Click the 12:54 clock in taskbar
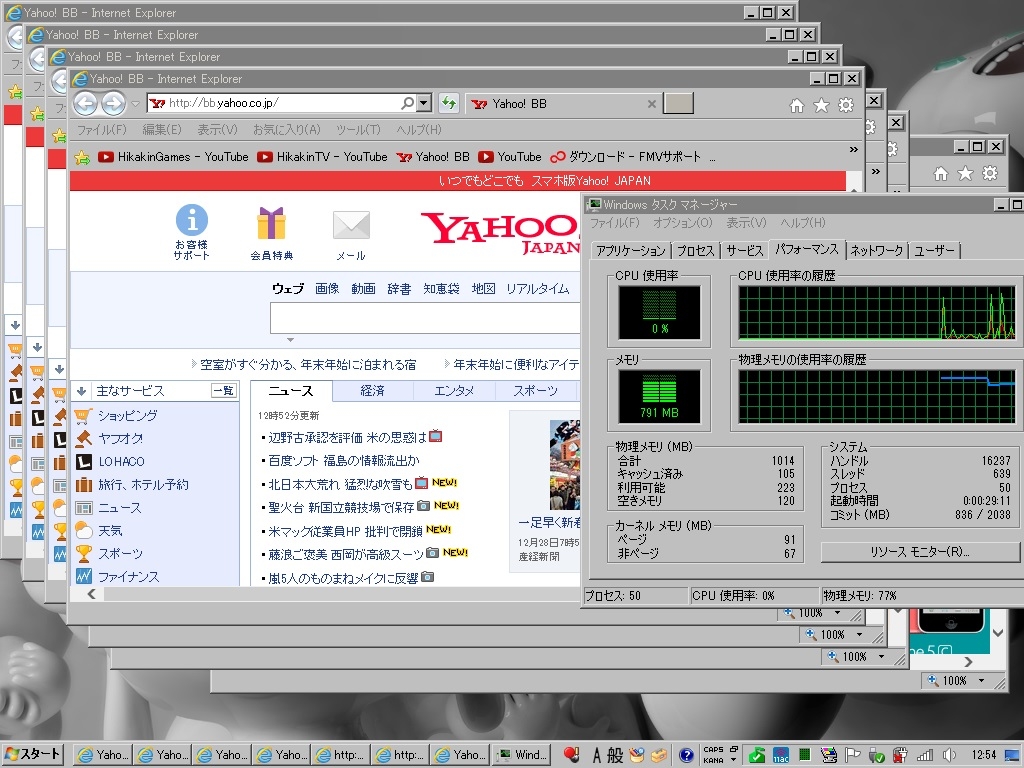This screenshot has width=1024, height=768. [984, 755]
